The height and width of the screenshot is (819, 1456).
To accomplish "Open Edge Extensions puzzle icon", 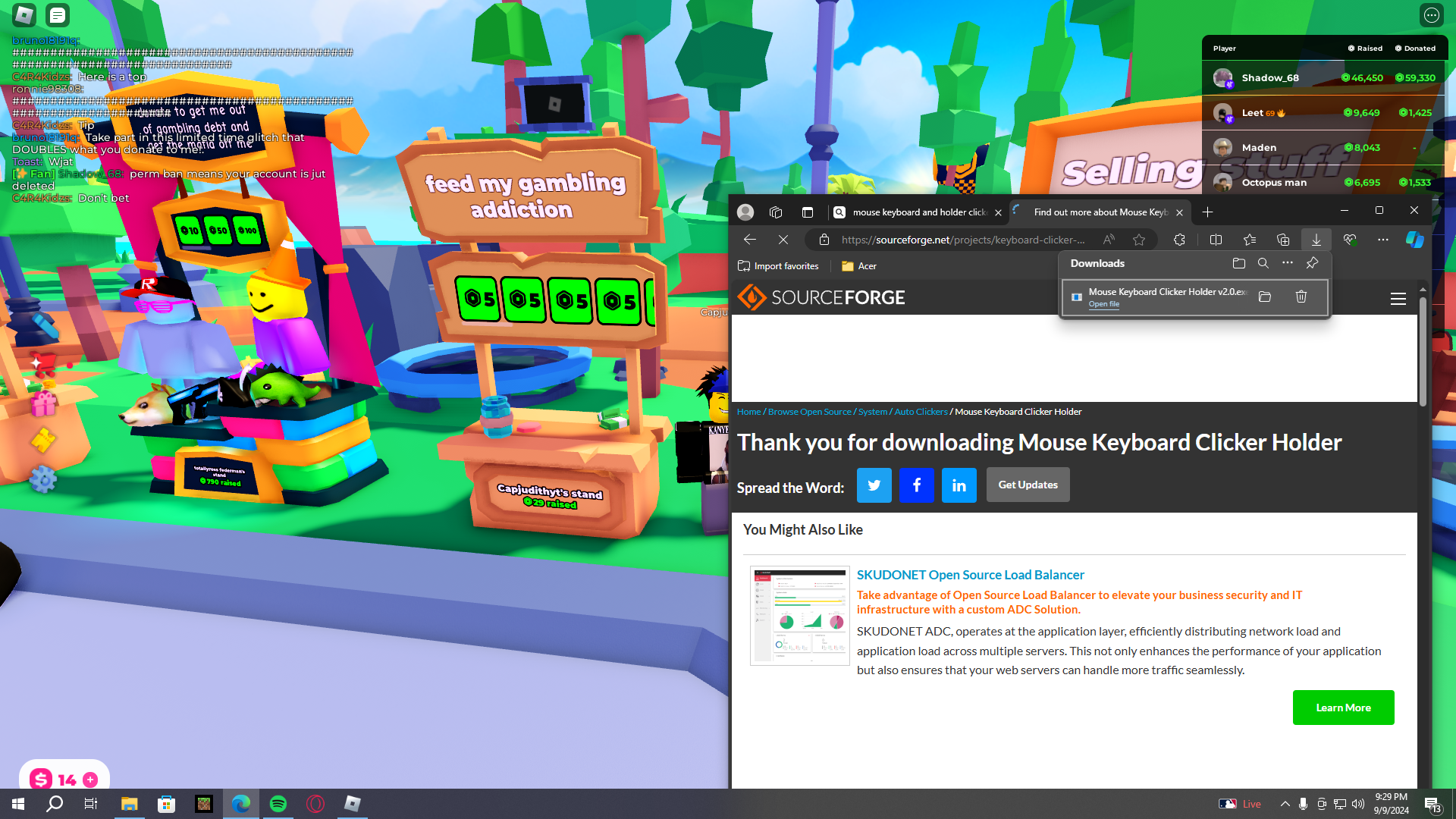I will click(x=1179, y=240).
